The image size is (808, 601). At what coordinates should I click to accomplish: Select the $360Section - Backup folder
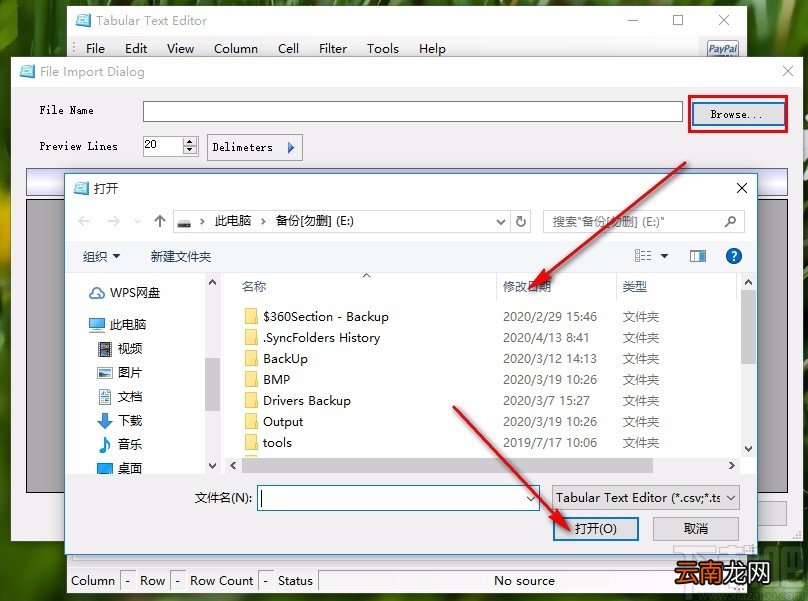[316, 316]
